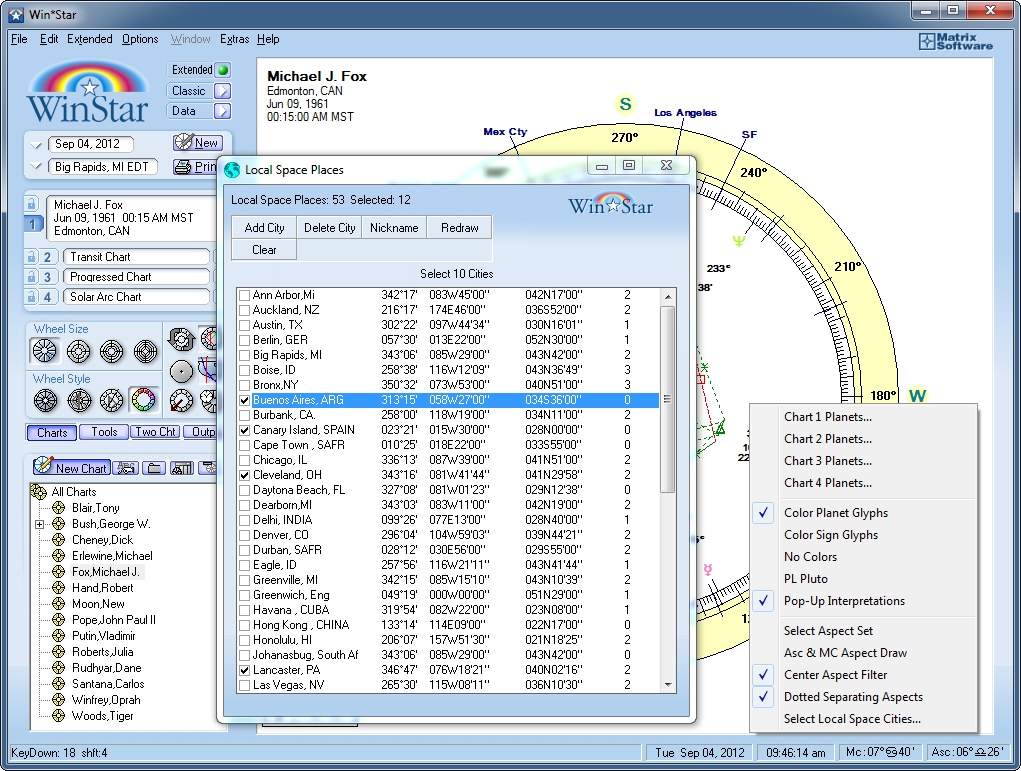Choose Chart 1 Planets... in the context menu
This screenshot has height=771, width=1021.
point(828,417)
